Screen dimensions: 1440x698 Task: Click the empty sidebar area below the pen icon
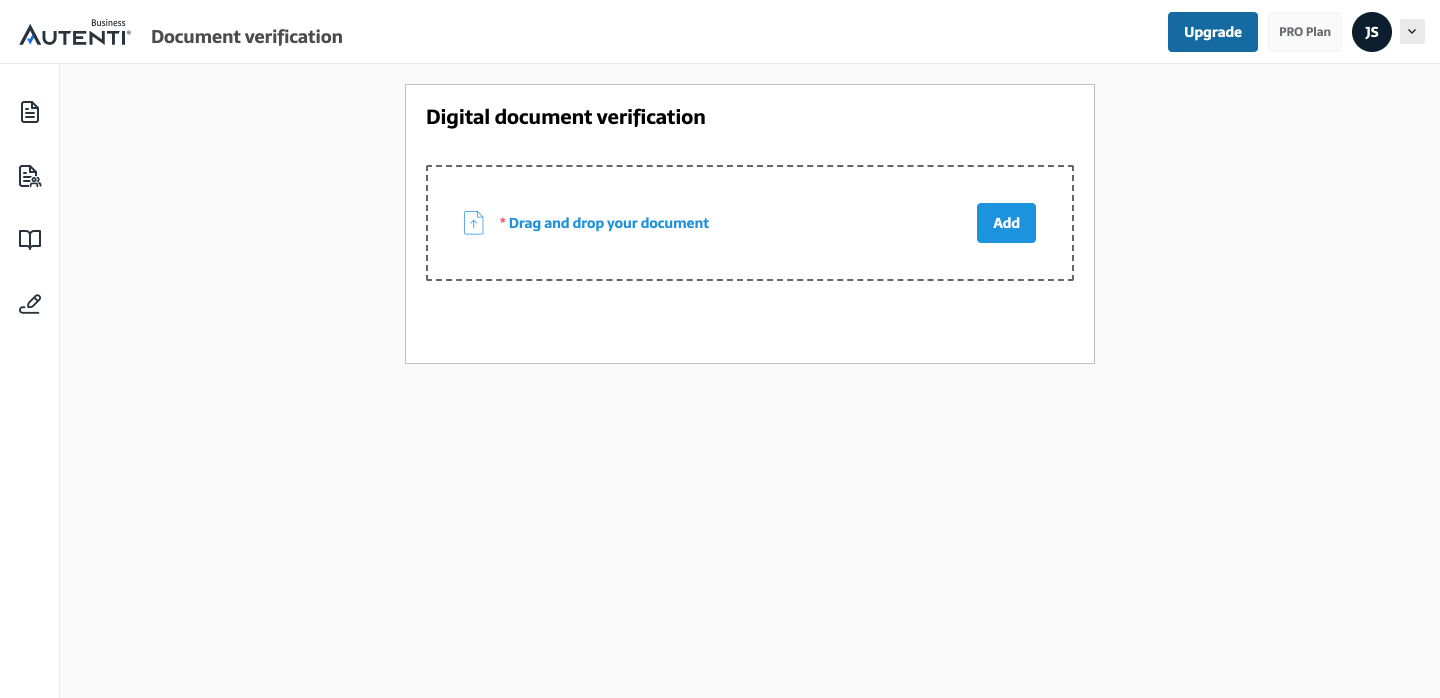[x=30, y=500]
